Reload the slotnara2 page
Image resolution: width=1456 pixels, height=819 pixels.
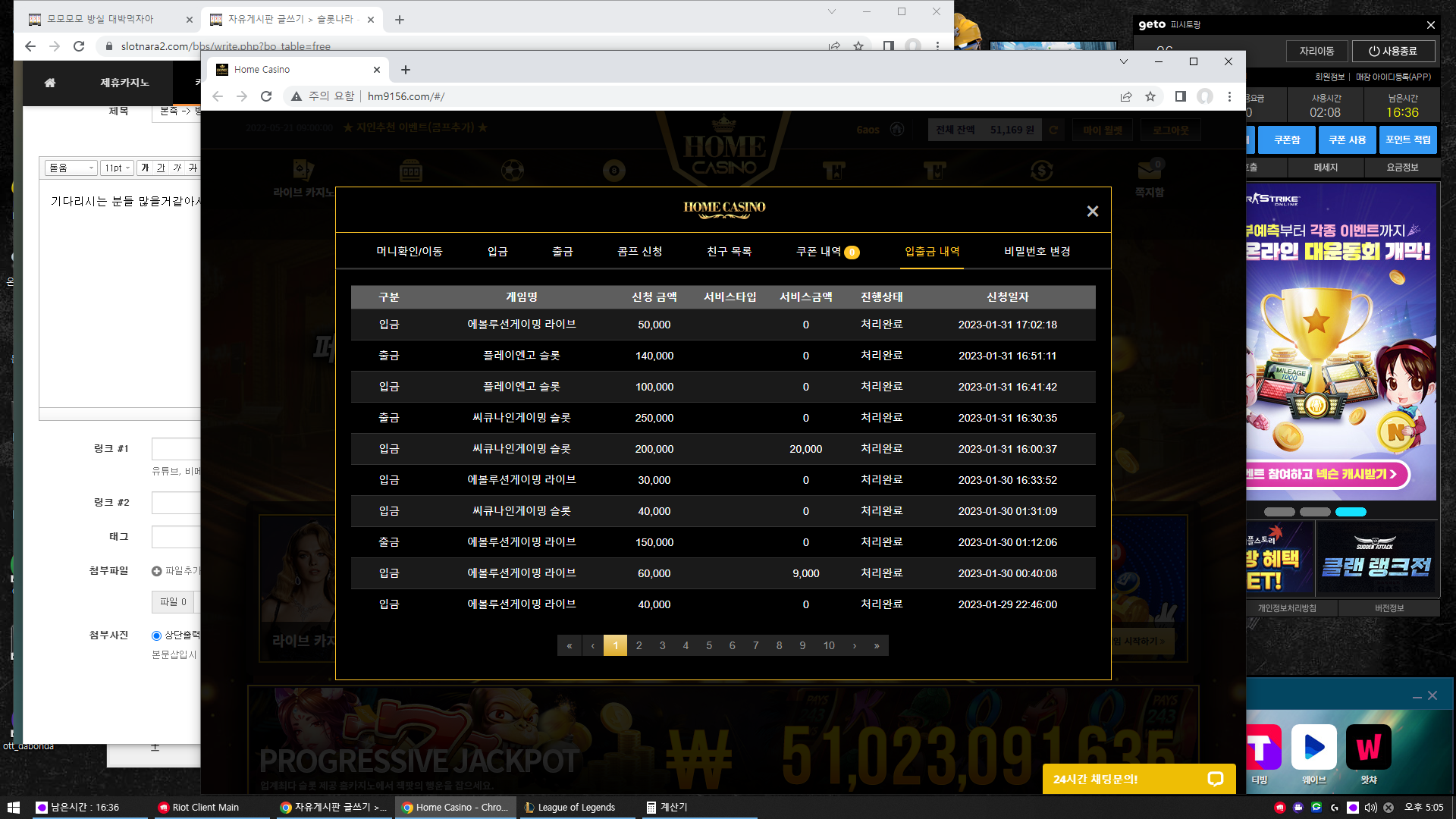(79, 46)
